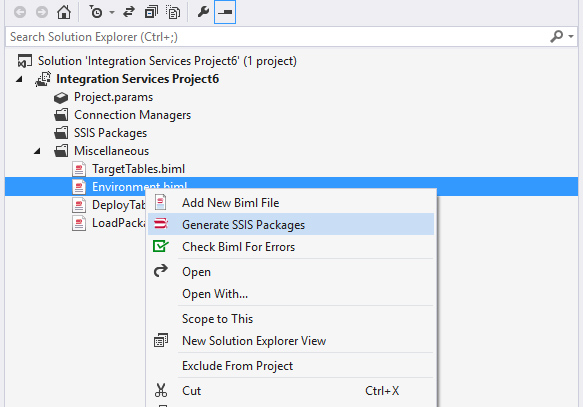Click the Forward navigation arrow in toolbar
Screen dimensions: 583x407
[42, 12]
